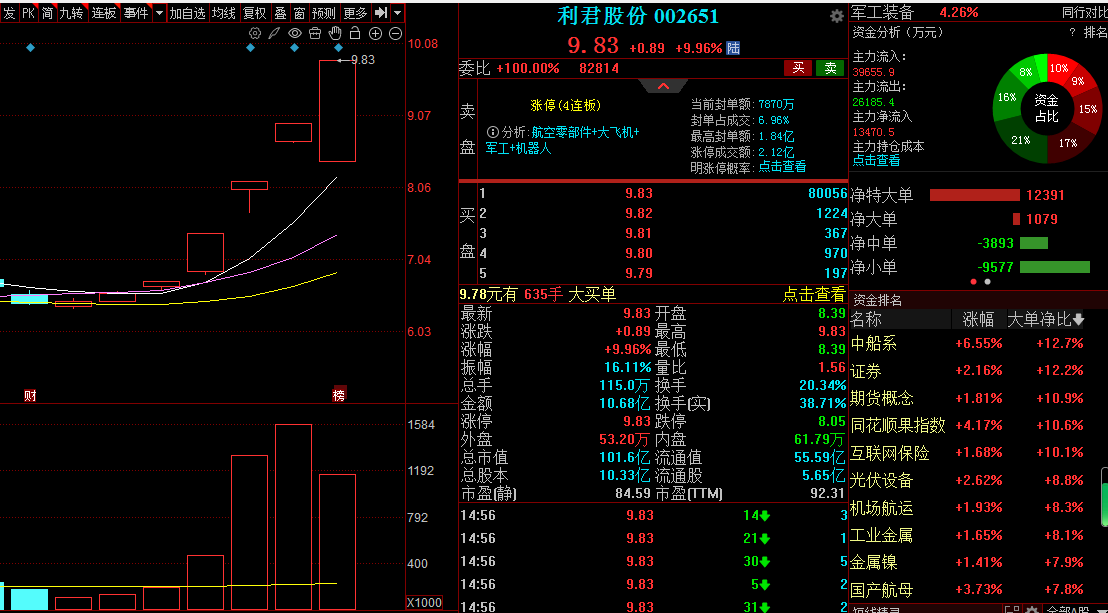Click 发 toolbar button
The width and height of the screenshot is (1108, 613).
[9, 13]
